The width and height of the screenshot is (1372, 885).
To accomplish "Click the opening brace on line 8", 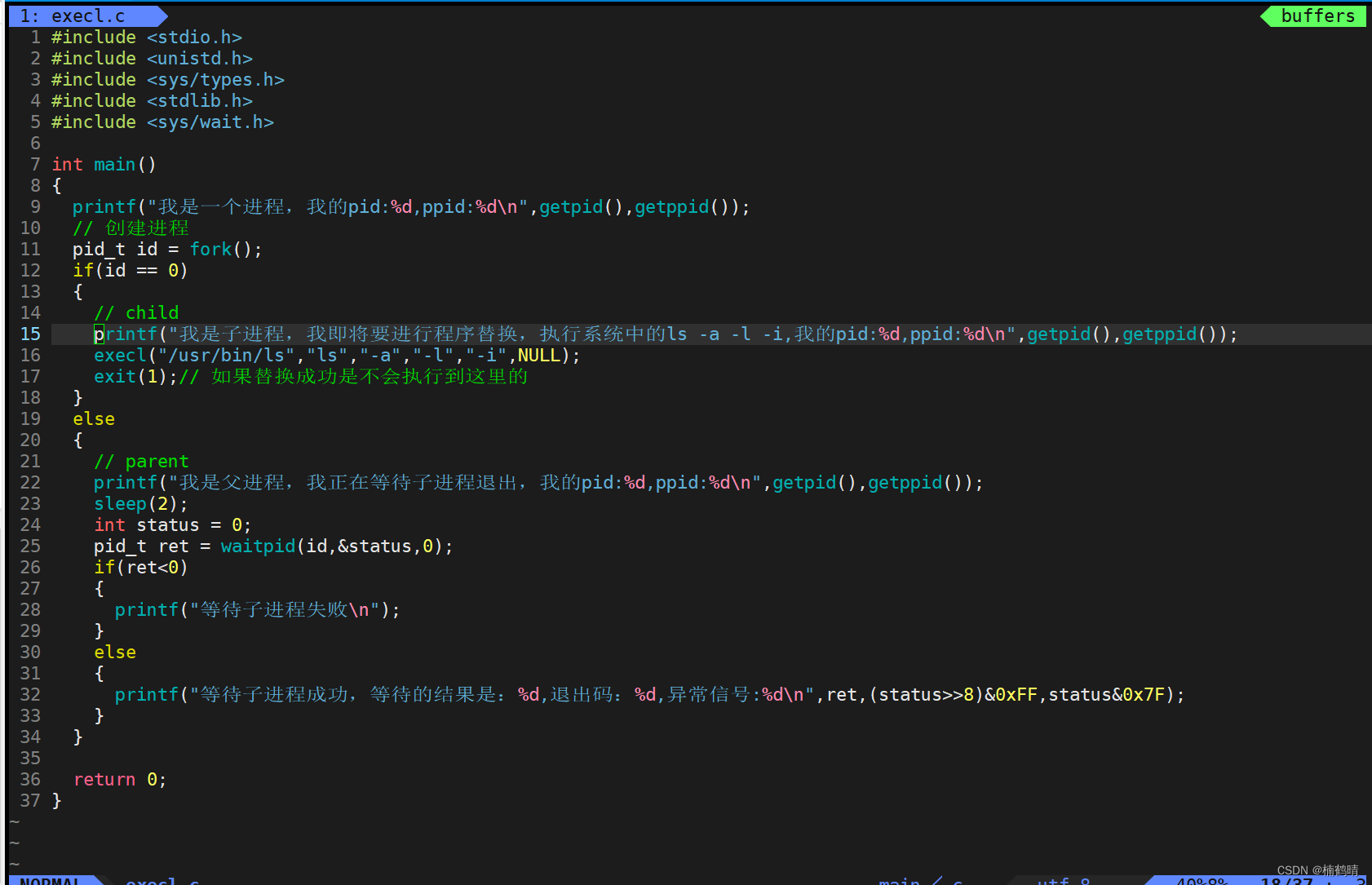I will coord(56,186).
